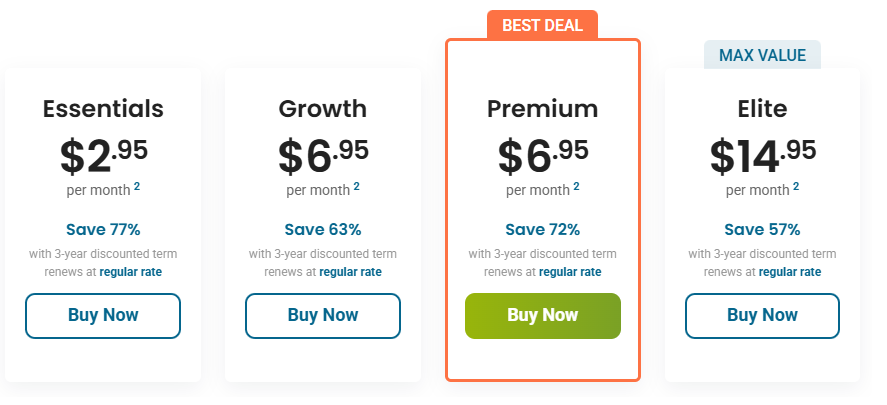Select the Premium plan heading

coord(542,109)
